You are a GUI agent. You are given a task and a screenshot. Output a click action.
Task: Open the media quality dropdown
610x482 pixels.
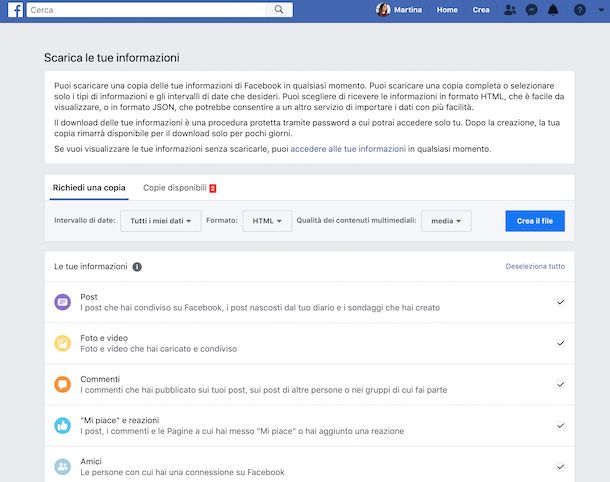pyautogui.click(x=446, y=221)
